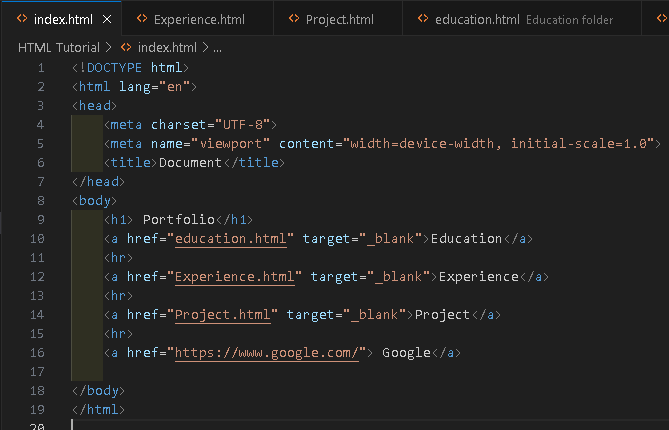This screenshot has height=430, width=669.
Task: Click the opening head tag
Action: 94,105
